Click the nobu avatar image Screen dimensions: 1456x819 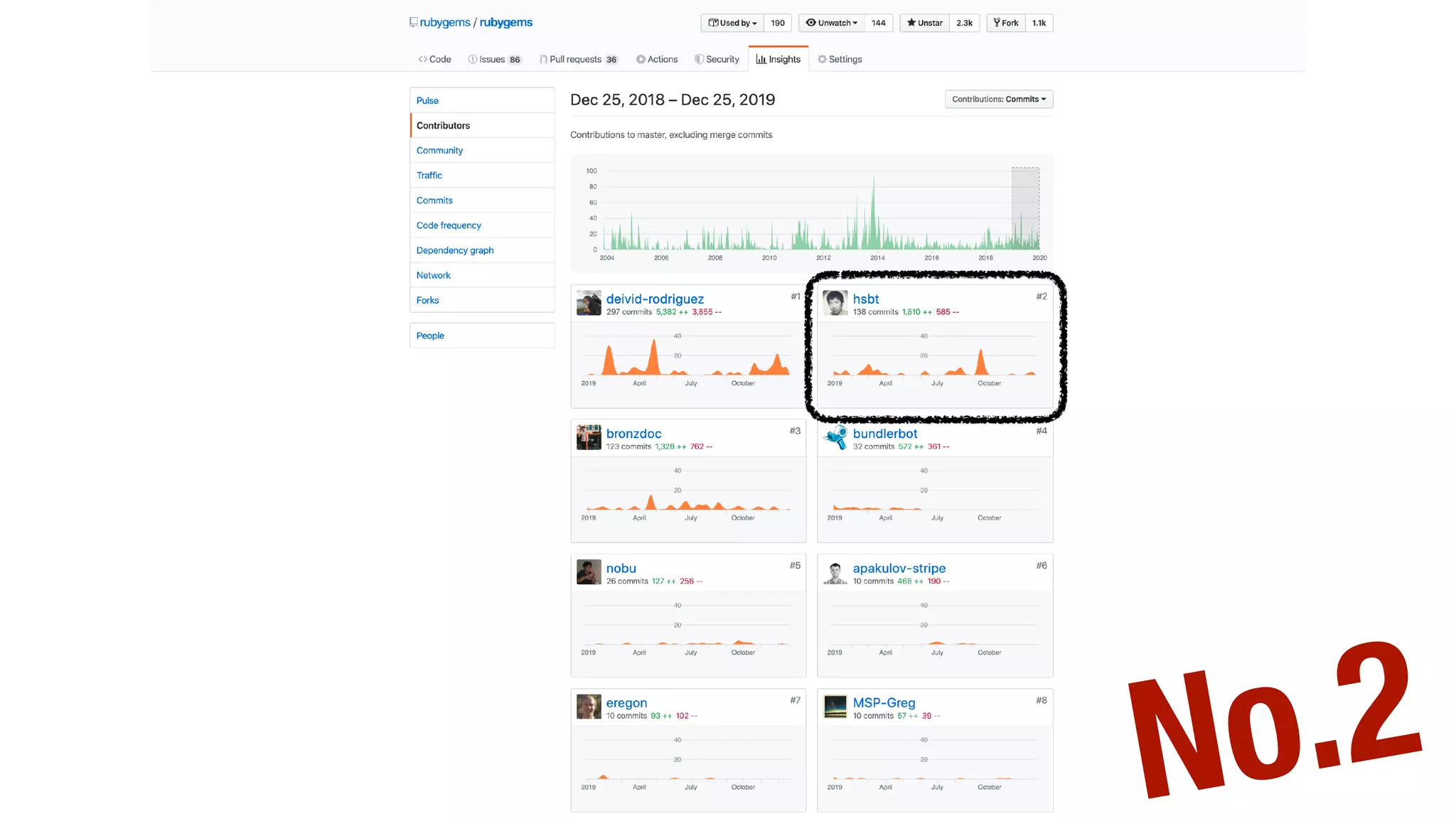point(589,572)
